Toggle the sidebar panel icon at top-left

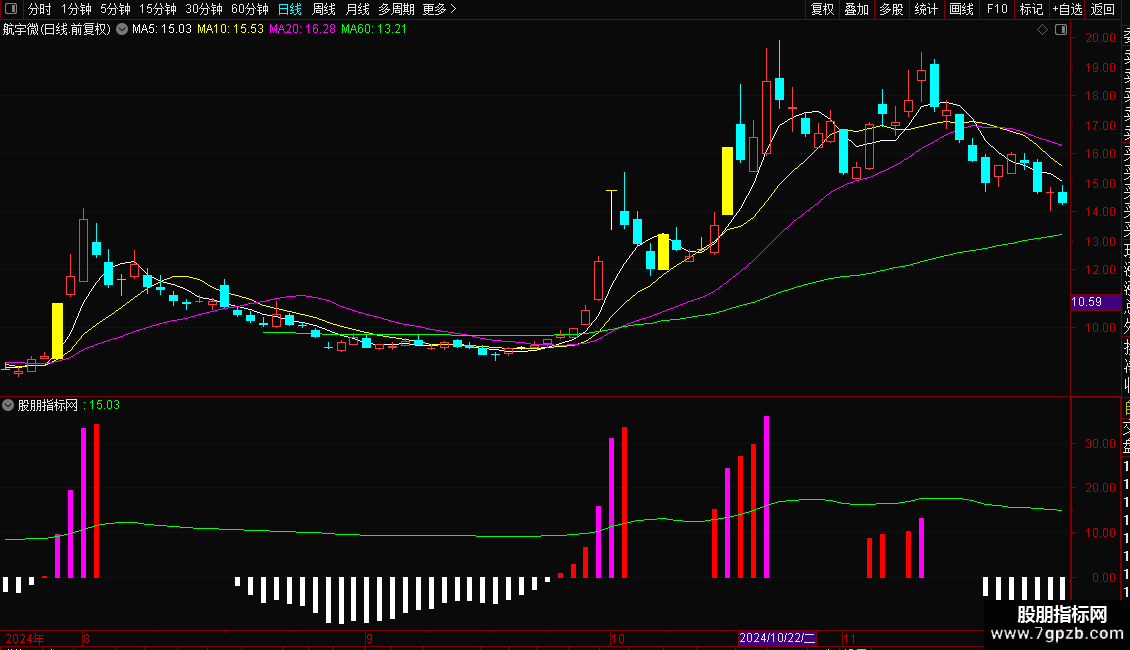[x=11, y=9]
